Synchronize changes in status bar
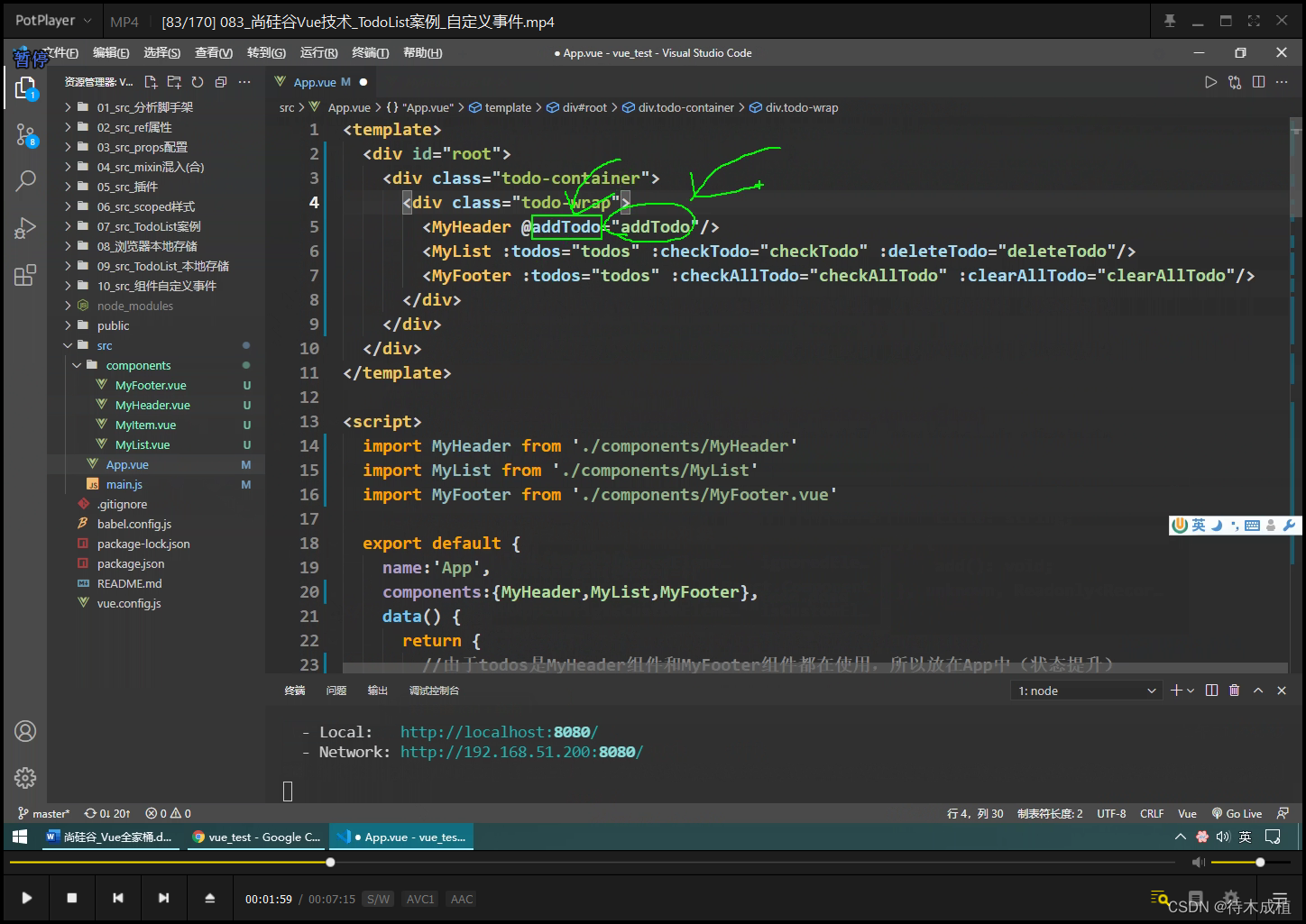This screenshot has width=1306, height=924. coord(107,813)
